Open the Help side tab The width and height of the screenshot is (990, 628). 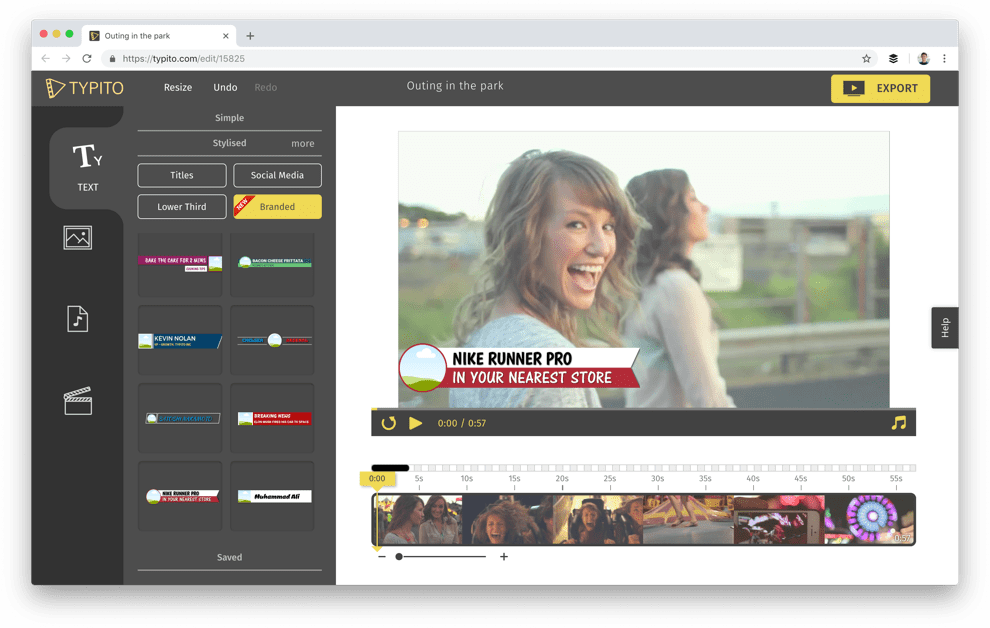tap(945, 328)
